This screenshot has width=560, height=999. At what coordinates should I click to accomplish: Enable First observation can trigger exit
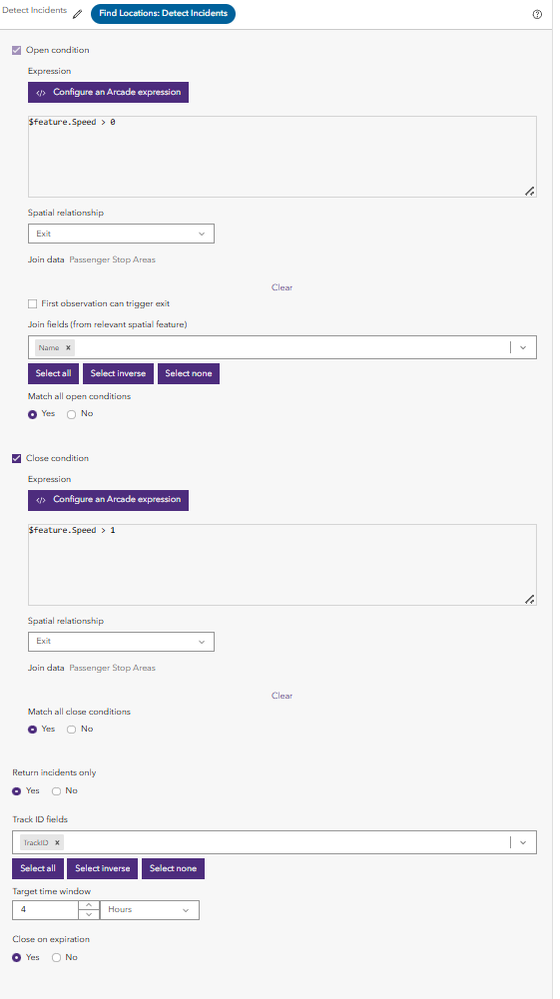[32, 304]
